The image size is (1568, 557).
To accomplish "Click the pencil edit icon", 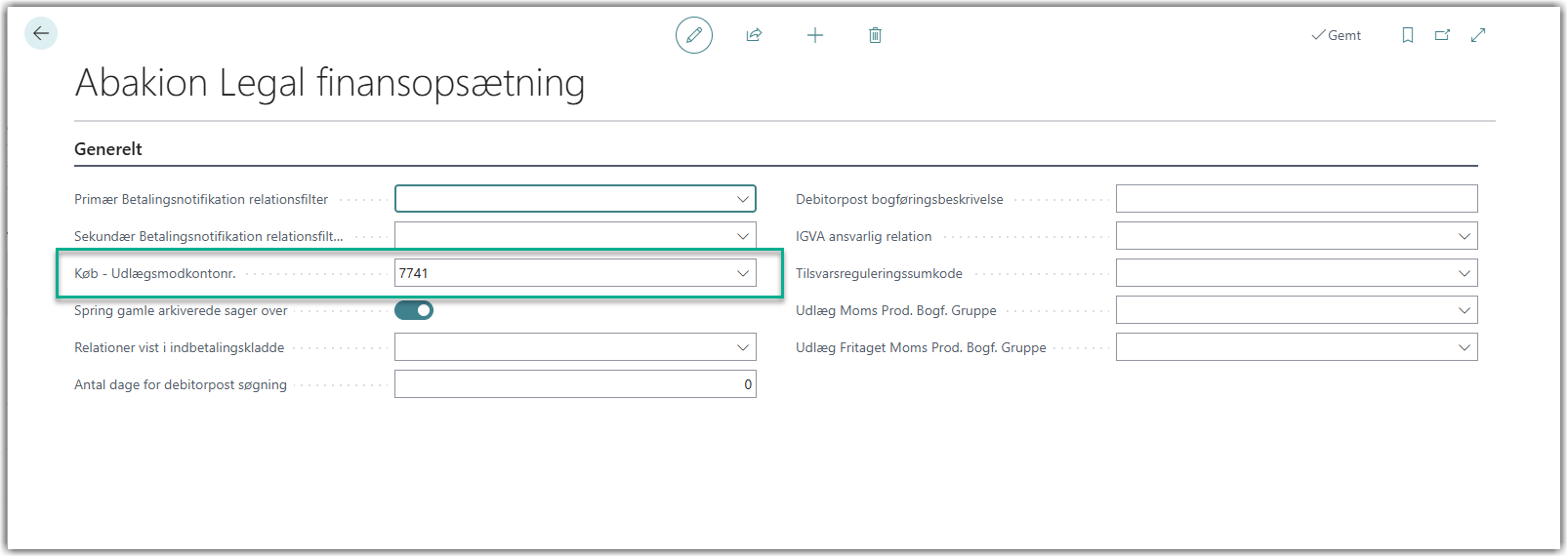I will (694, 35).
